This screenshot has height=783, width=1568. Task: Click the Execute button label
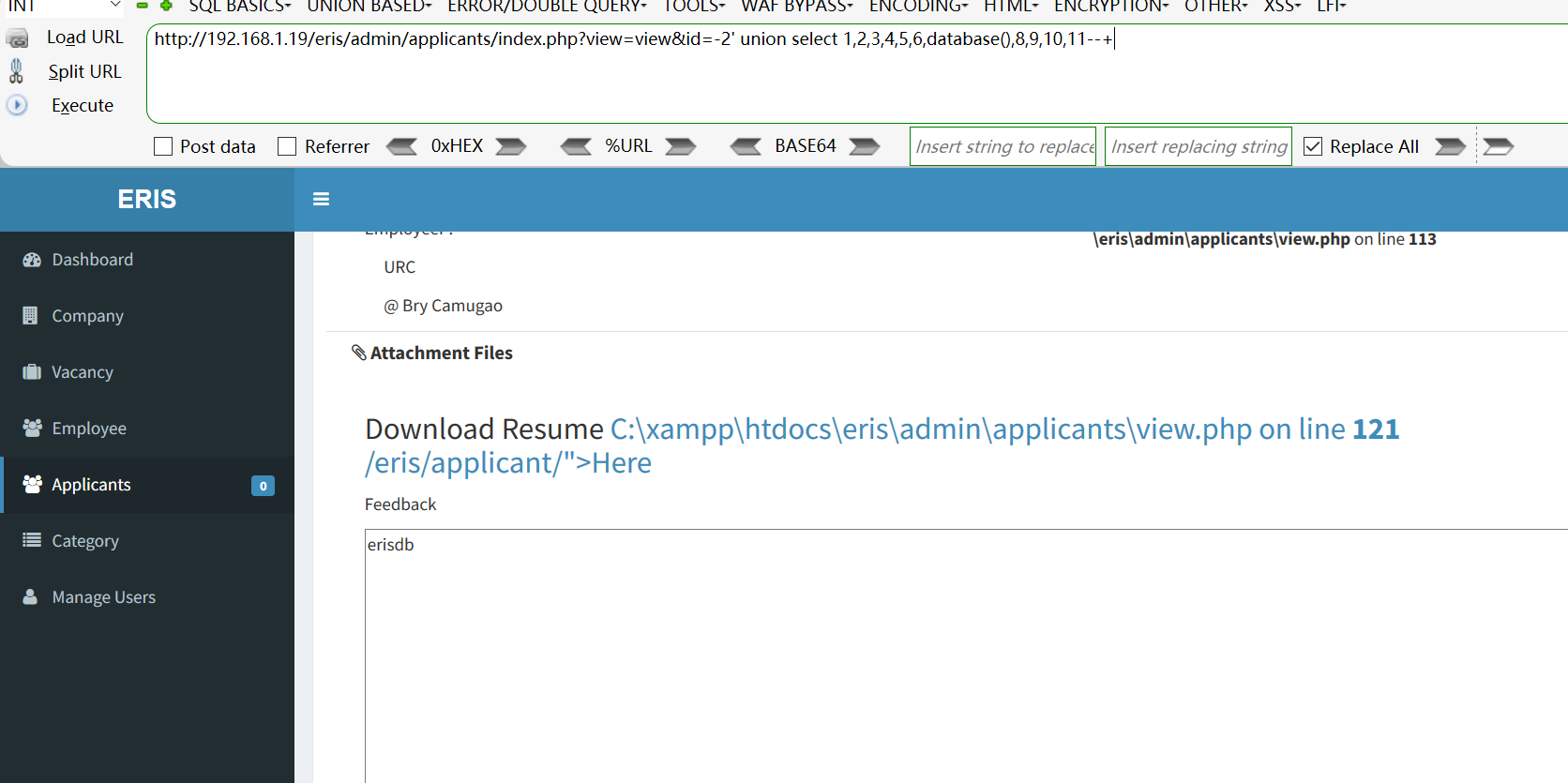click(83, 106)
